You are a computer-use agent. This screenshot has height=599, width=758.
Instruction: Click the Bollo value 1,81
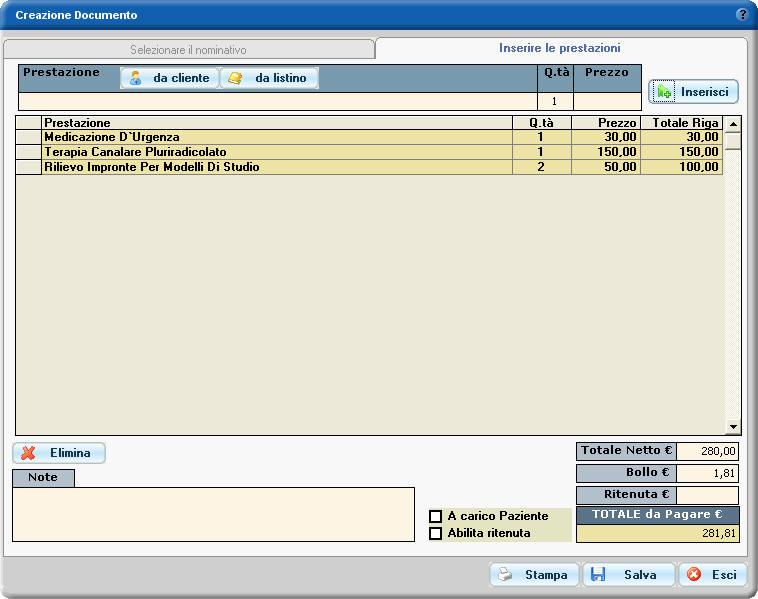point(707,473)
